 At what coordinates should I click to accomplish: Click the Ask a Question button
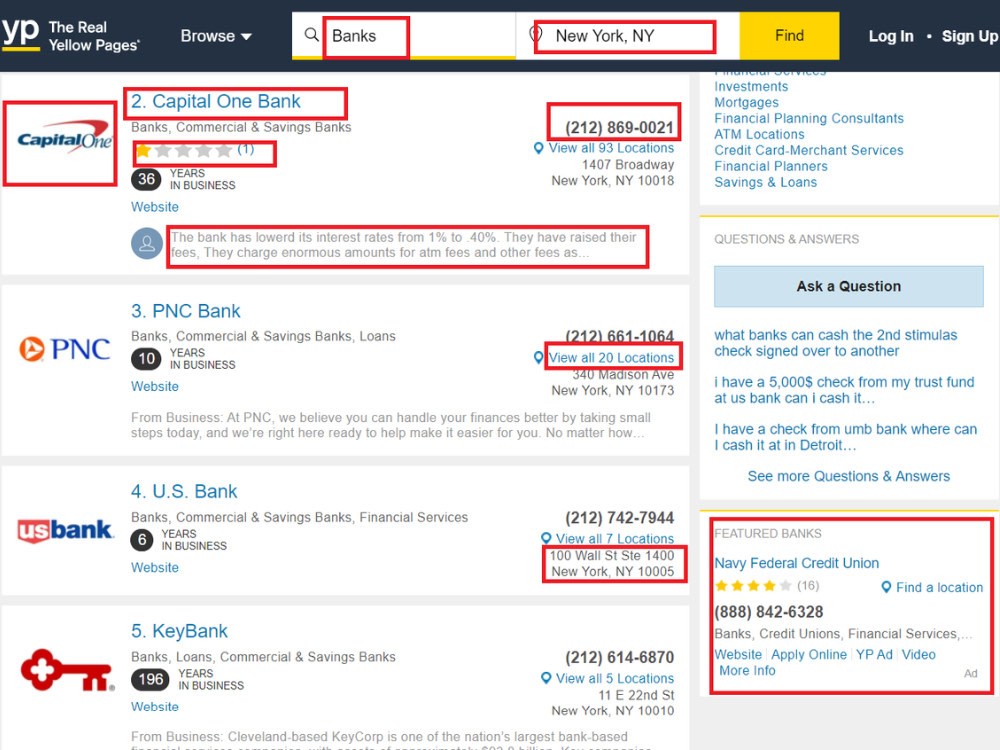(x=848, y=286)
